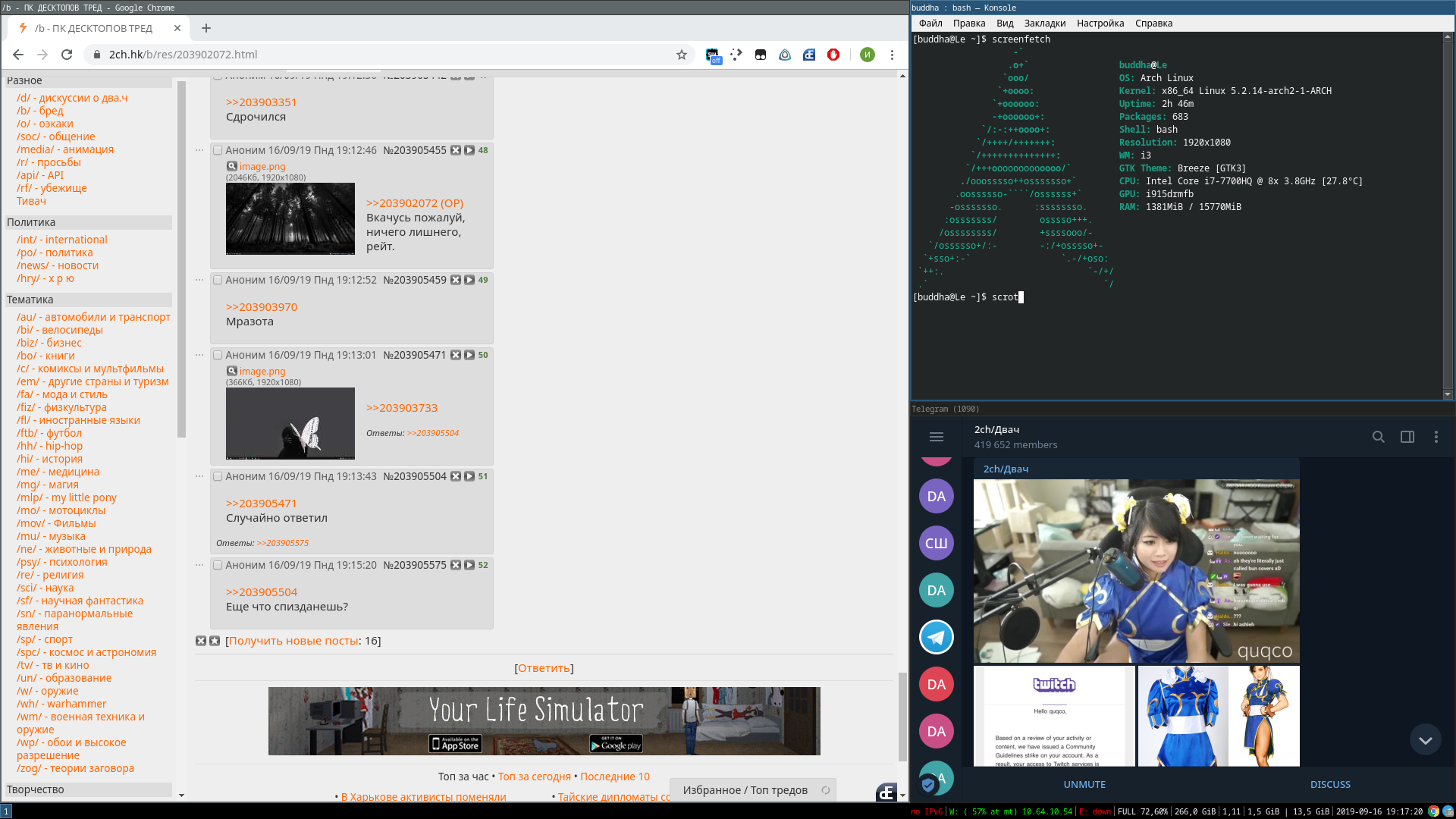Click the magnifier icon of image.png in post №203905471
This screenshot has height=819, width=1456.
tap(232, 371)
